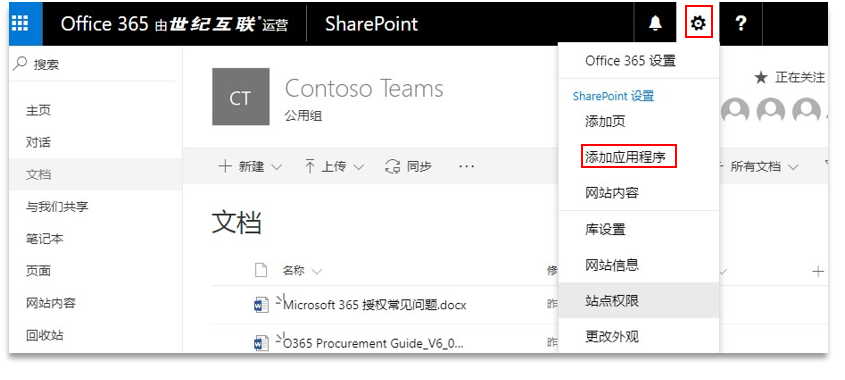Click the 公用组 group label
The image size is (845, 380).
[x=303, y=115]
